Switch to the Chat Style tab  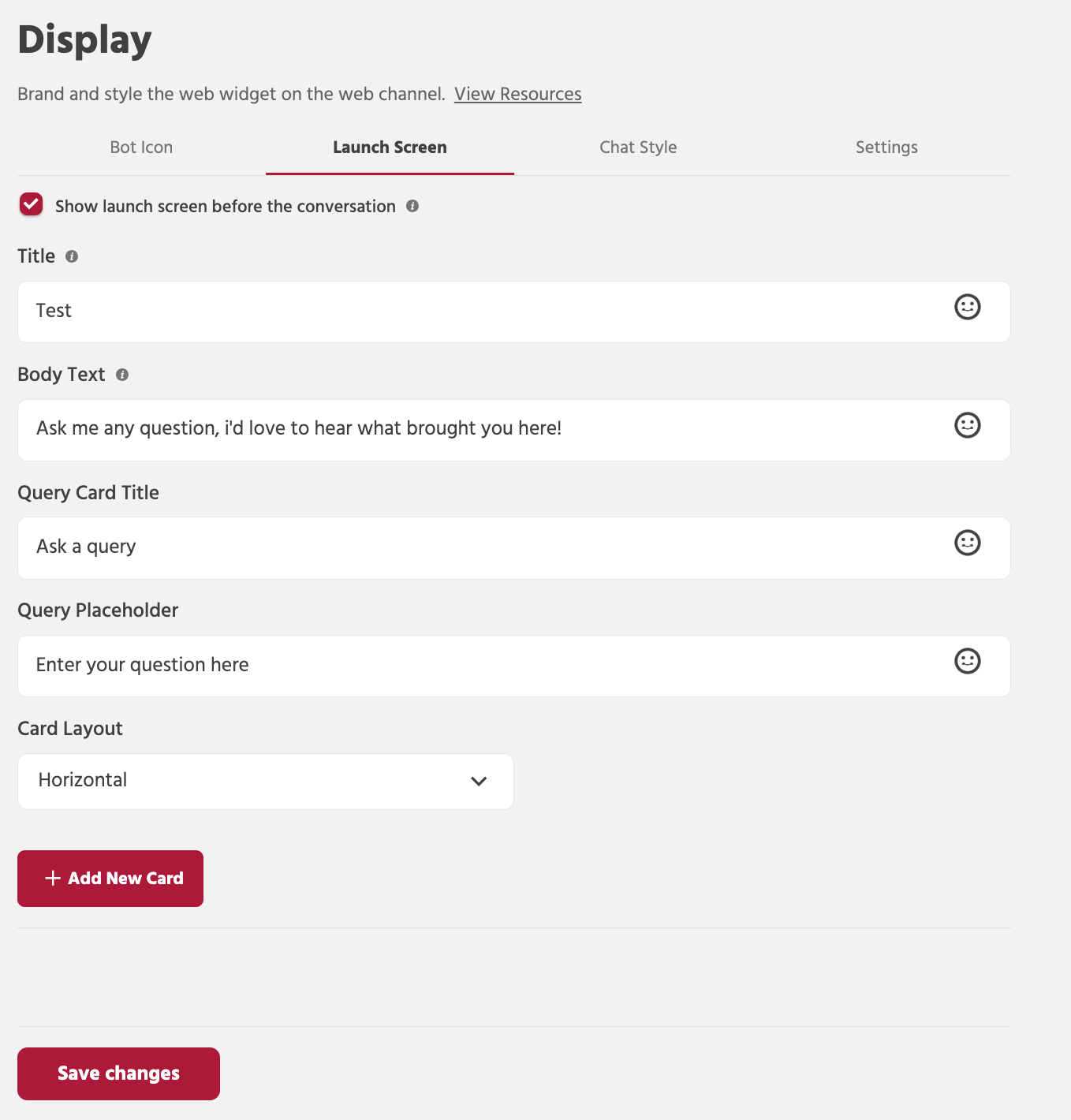click(638, 147)
